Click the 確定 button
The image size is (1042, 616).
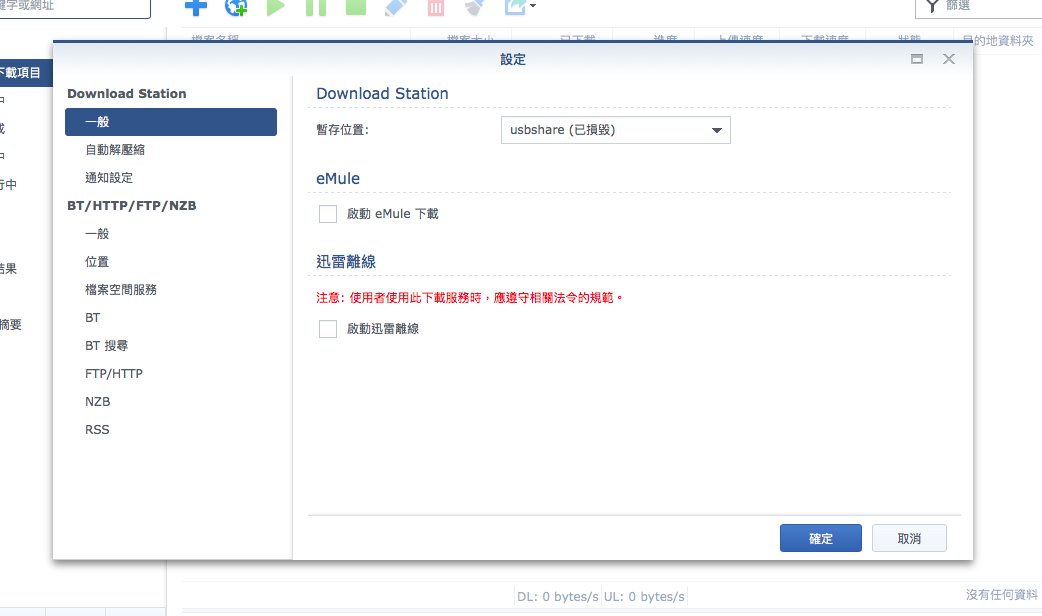(820, 538)
